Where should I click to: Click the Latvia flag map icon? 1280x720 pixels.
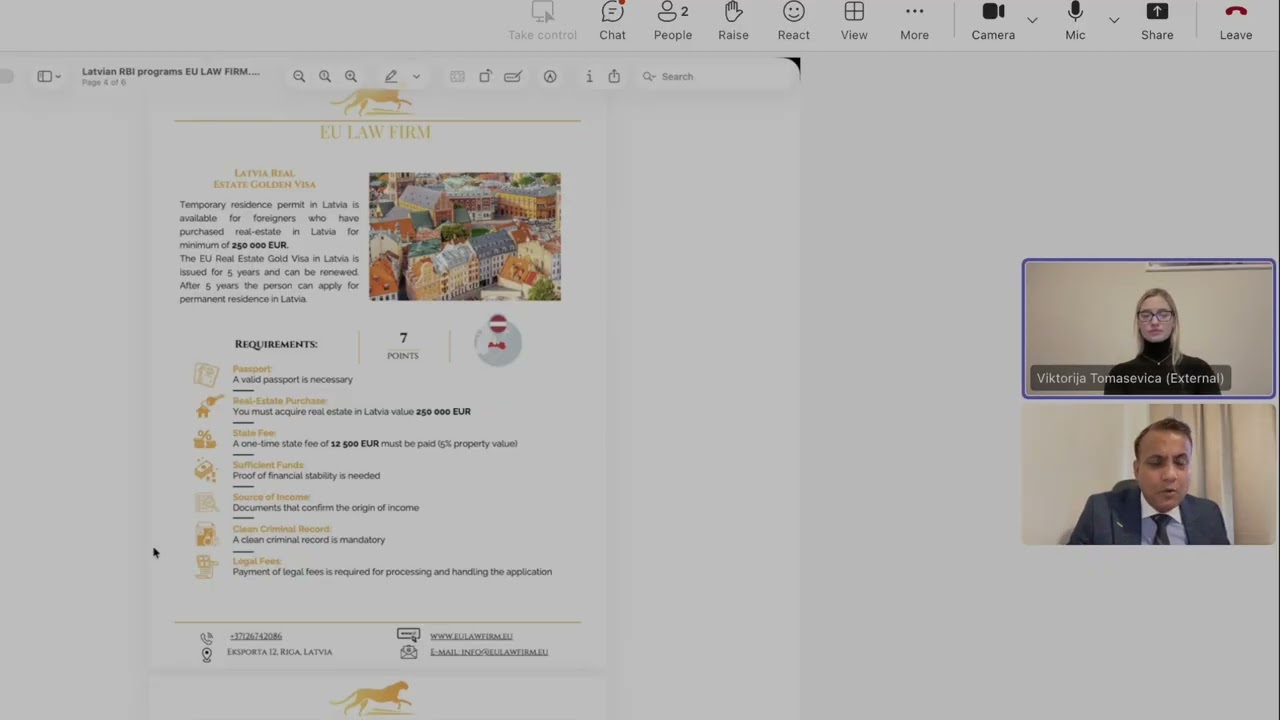498,340
